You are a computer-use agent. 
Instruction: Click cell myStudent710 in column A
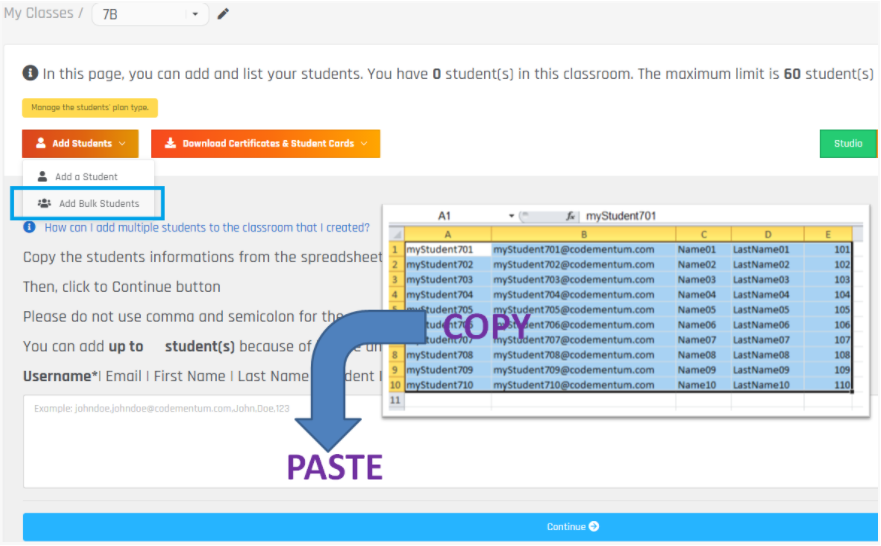(448, 385)
